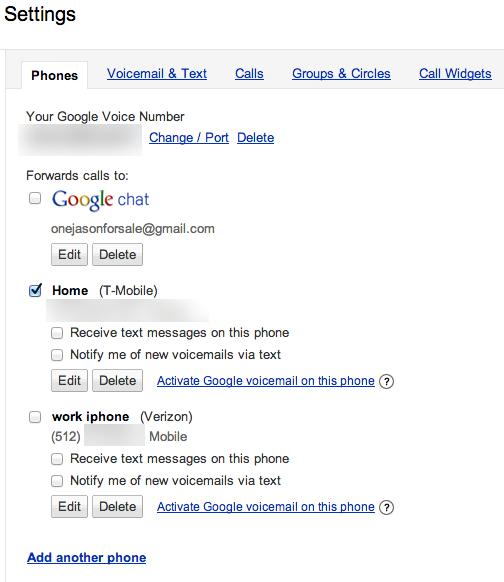Go to Call Widgets tab
The image size is (504, 582).
pos(455,73)
